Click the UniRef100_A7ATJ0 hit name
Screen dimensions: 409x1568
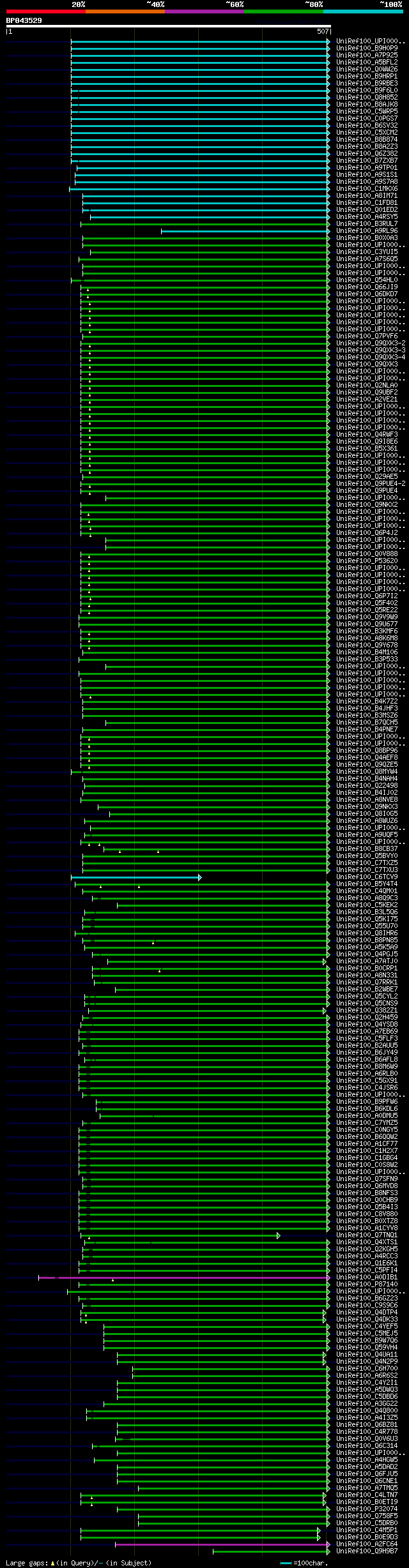pyautogui.click(x=367, y=961)
